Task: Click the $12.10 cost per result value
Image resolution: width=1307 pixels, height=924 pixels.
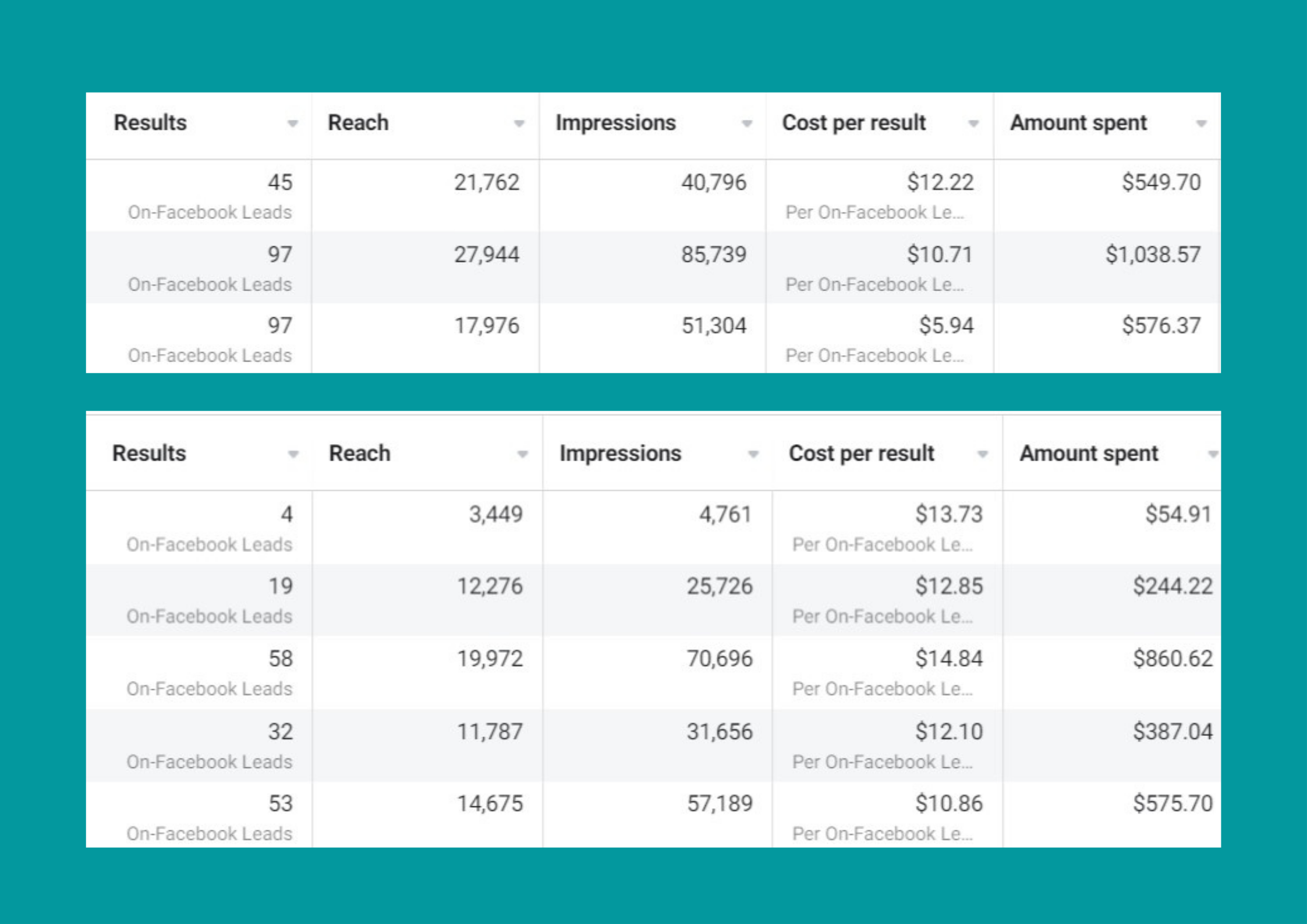Action: 948,731
